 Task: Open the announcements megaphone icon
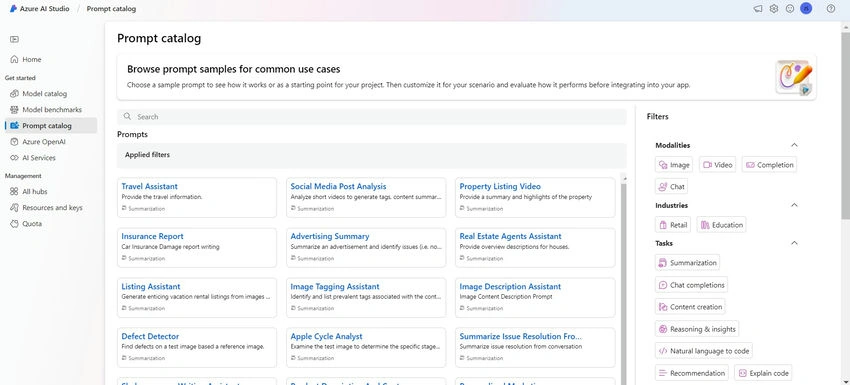pos(758,9)
